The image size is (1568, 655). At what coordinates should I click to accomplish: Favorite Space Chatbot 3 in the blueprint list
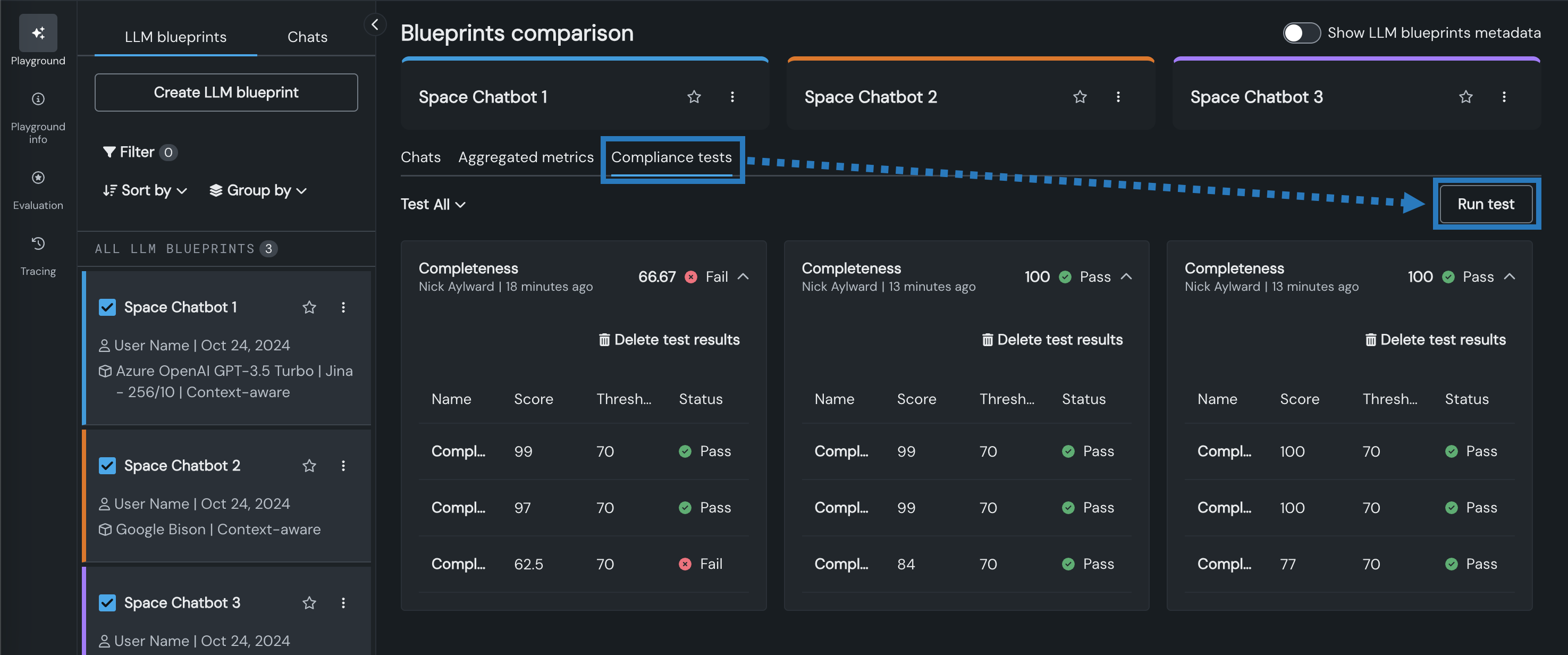point(309,603)
